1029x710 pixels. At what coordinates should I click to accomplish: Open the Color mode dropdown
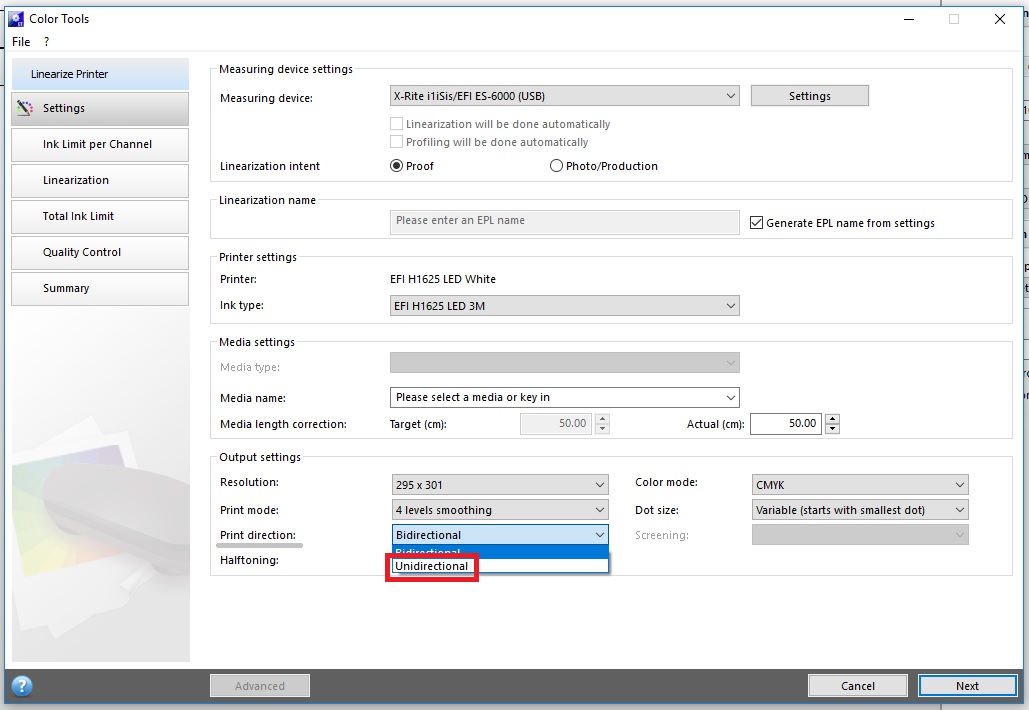point(860,485)
